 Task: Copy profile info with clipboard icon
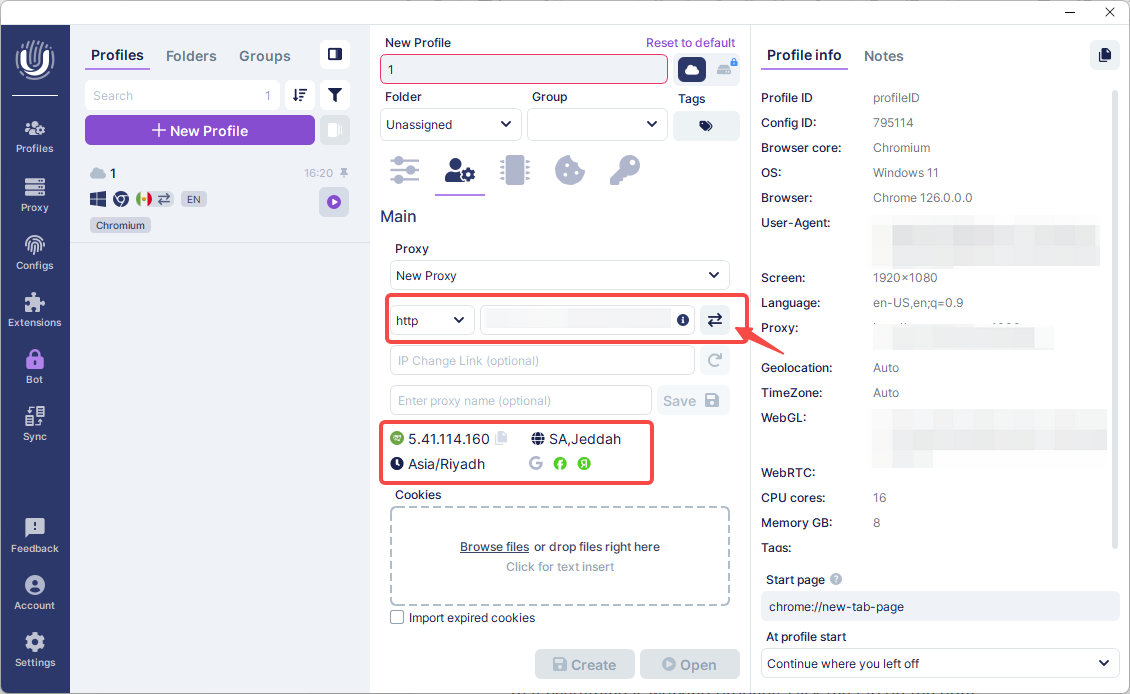[1104, 56]
